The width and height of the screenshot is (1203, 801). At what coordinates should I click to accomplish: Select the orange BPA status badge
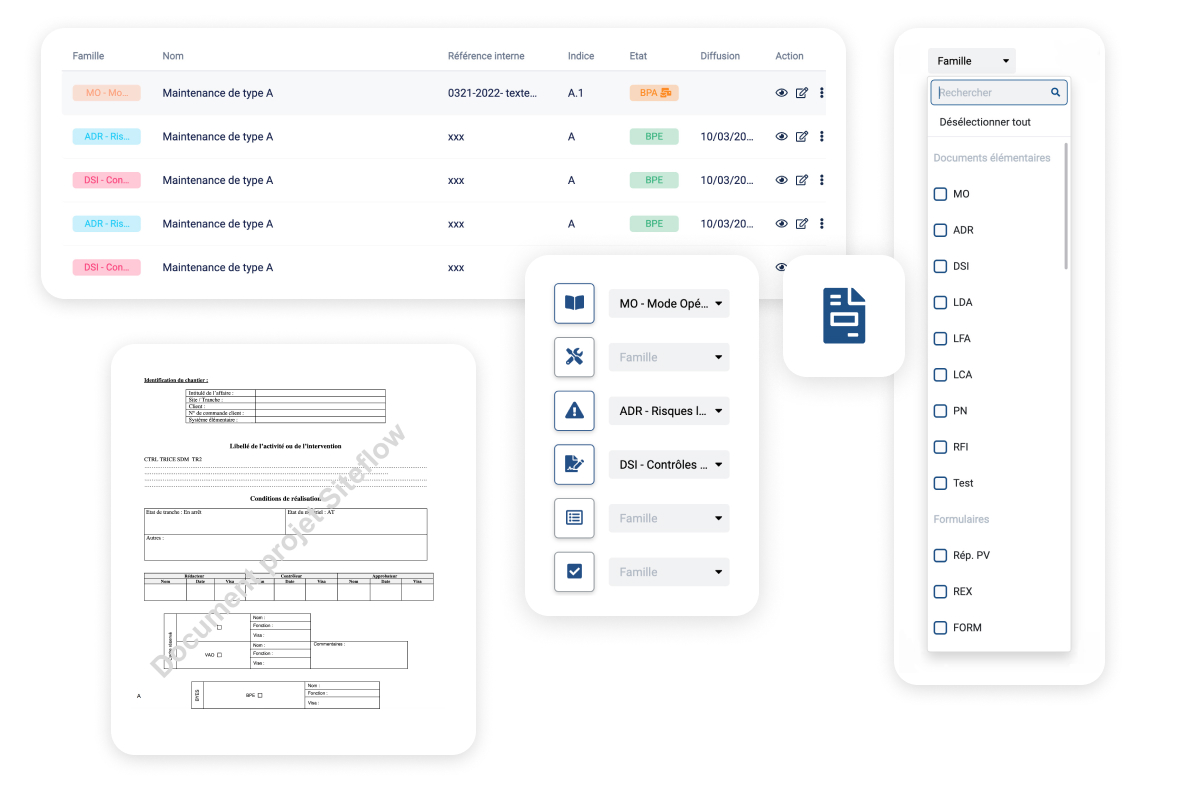coord(653,92)
